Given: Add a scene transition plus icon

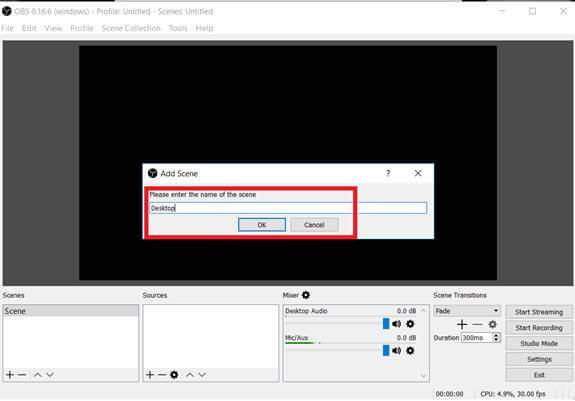Looking at the screenshot, I should pyautogui.click(x=462, y=324).
